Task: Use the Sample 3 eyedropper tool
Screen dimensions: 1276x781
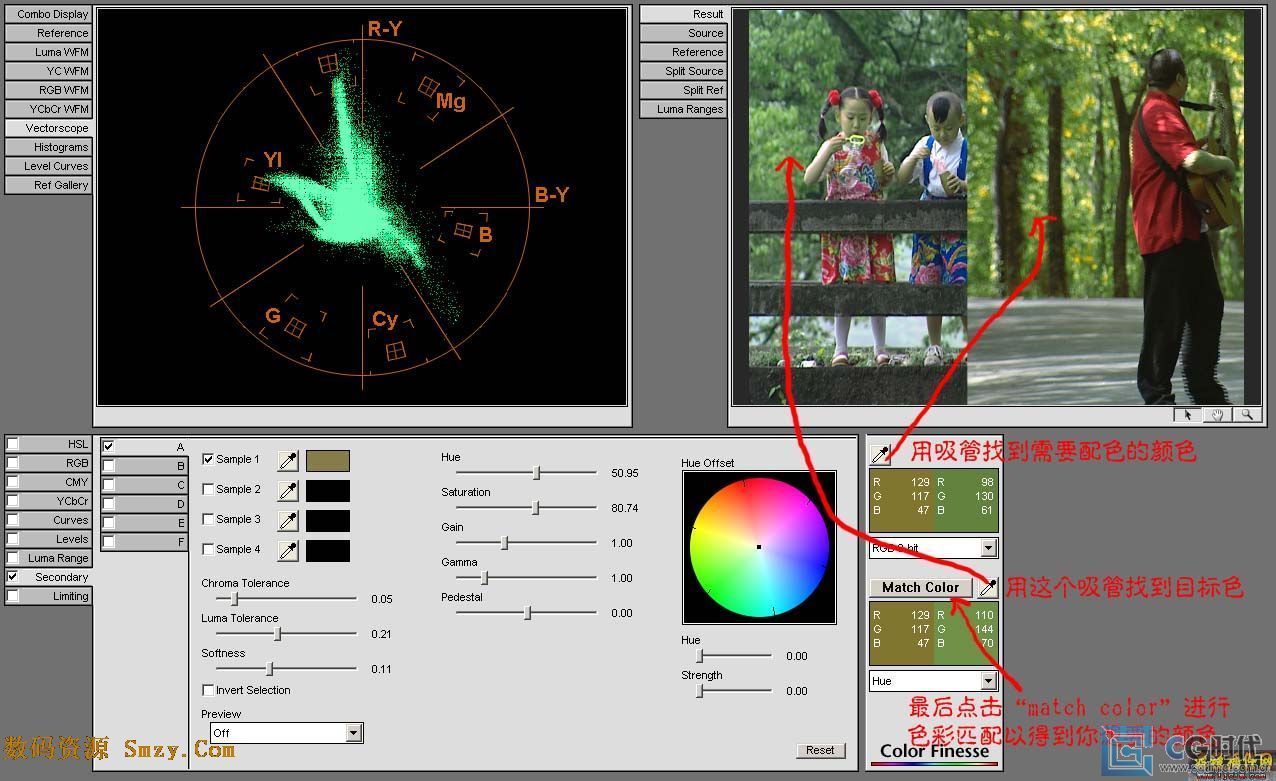Action: click(x=288, y=520)
